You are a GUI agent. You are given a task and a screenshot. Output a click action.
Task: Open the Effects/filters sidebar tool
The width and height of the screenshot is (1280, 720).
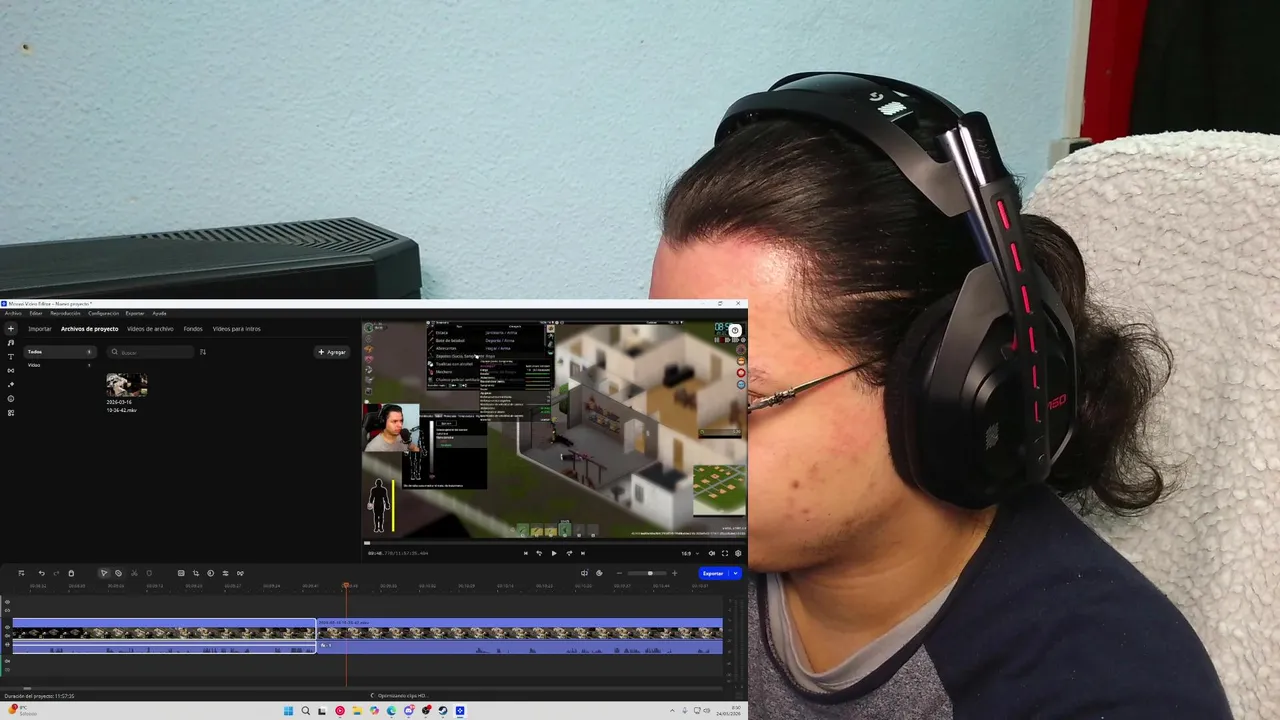(x=11, y=384)
